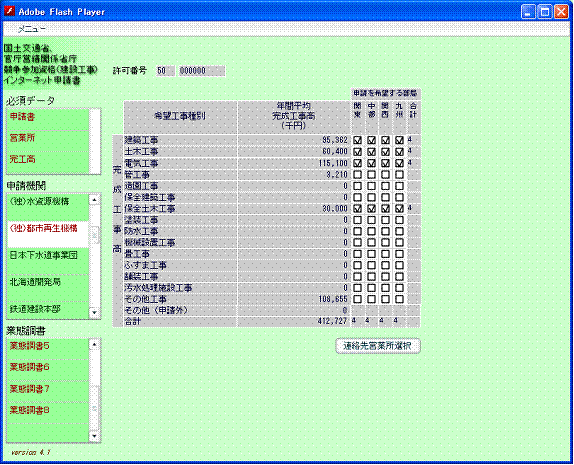Screen dimensions: 574x465
Task: Click scroll-up arrow of 申請機関 list
Action: pos(94,200)
